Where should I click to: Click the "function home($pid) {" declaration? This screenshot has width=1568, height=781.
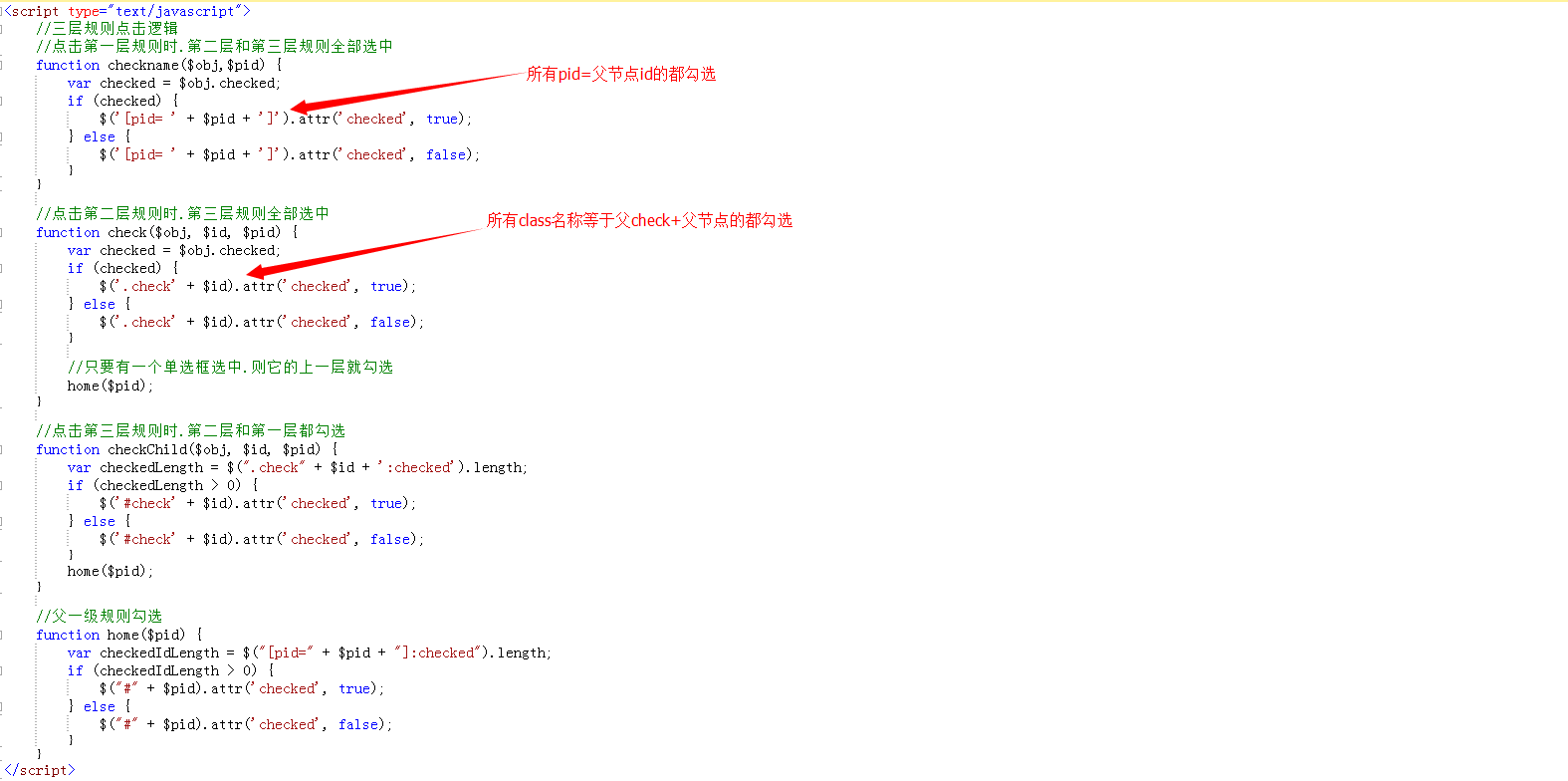(119, 635)
